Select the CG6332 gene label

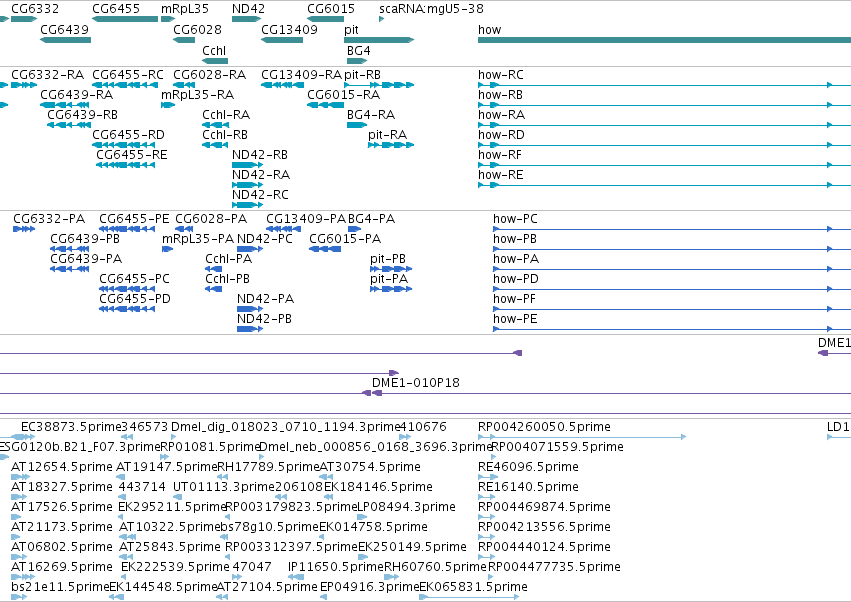(x=35, y=9)
